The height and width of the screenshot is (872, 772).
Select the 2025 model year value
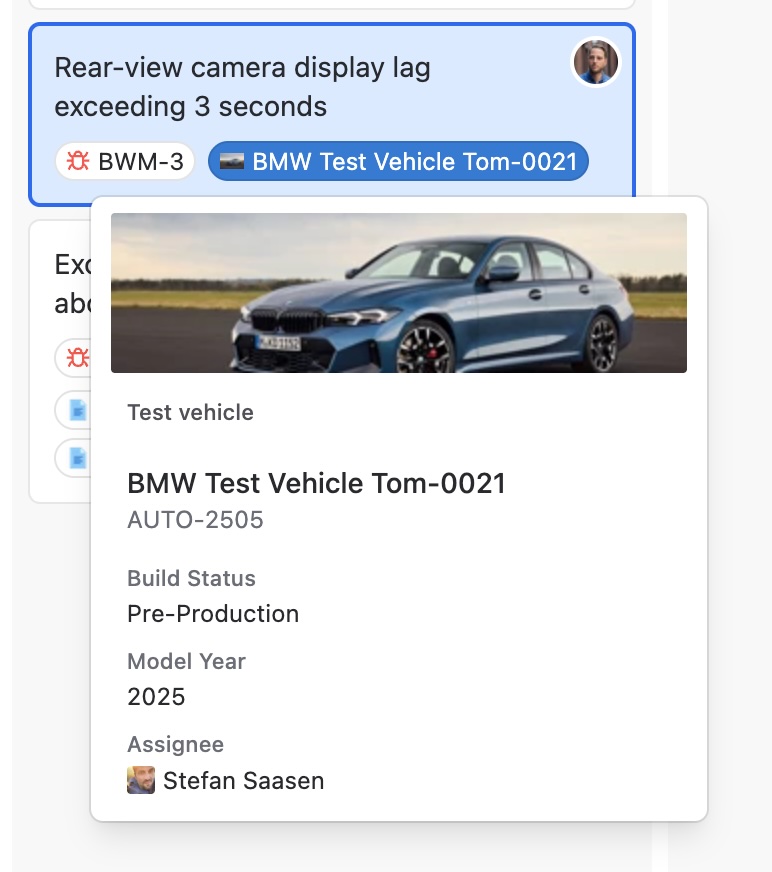(156, 697)
